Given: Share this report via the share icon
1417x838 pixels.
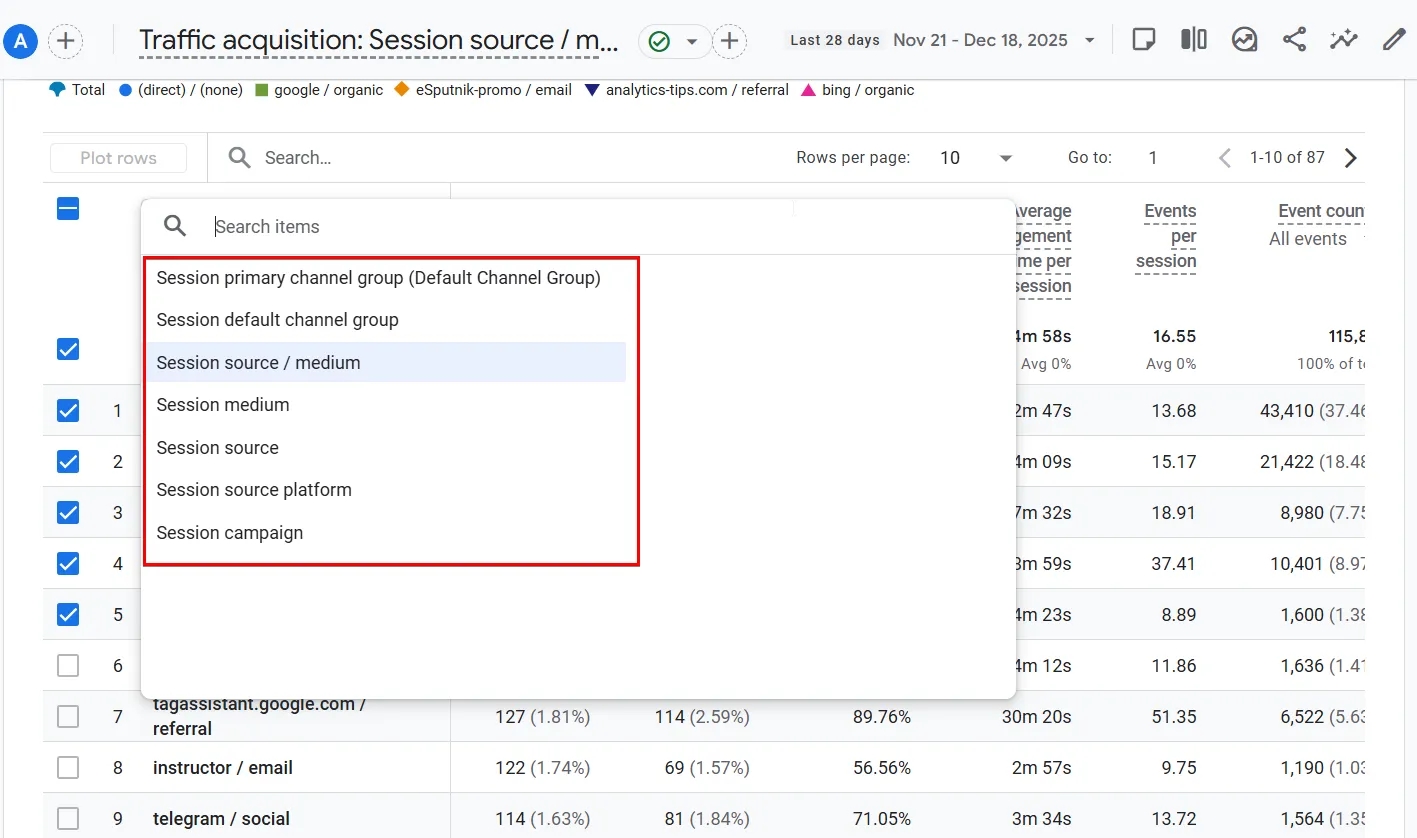Looking at the screenshot, I should pos(1294,40).
